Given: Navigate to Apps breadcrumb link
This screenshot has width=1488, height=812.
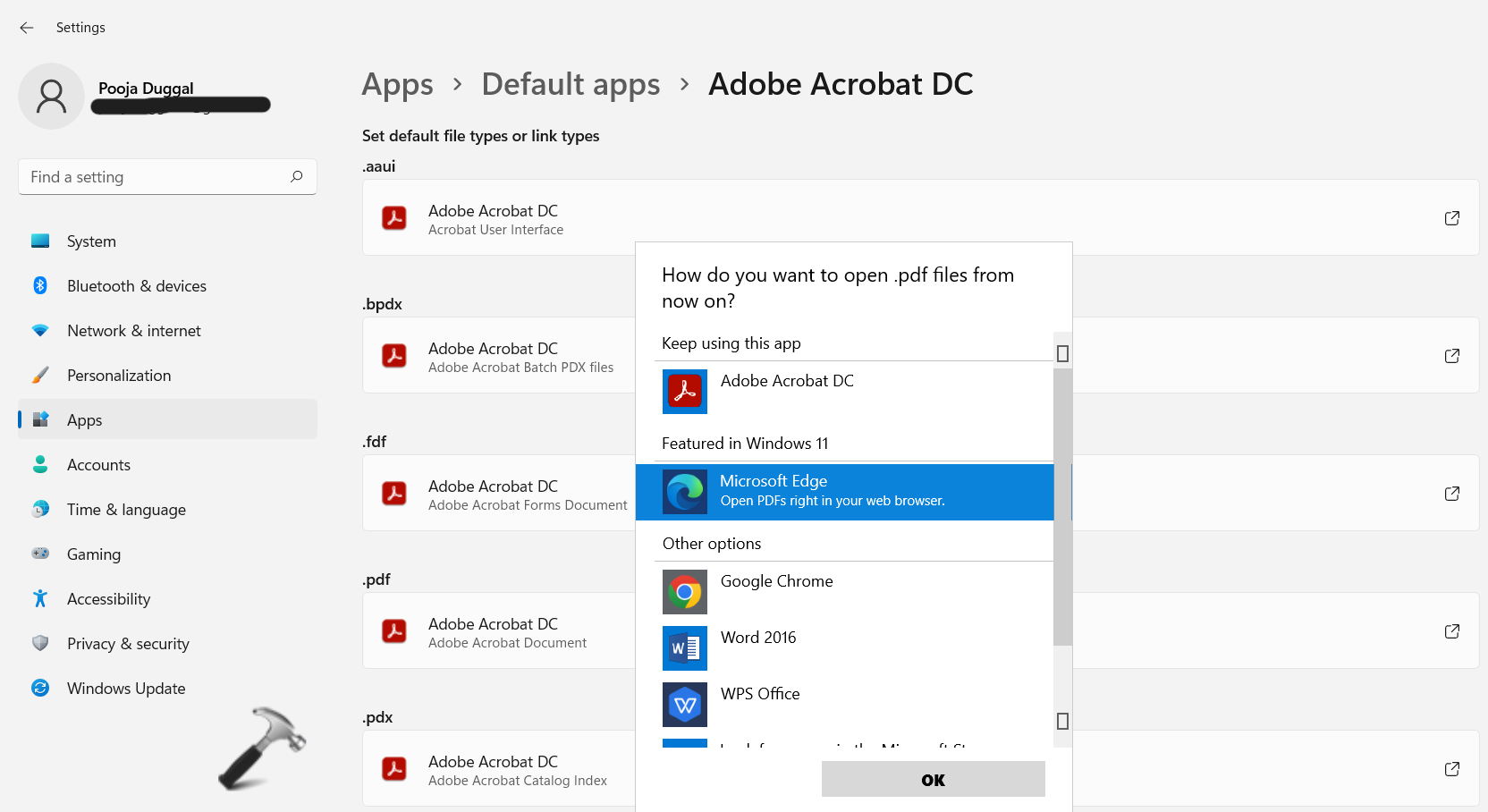Looking at the screenshot, I should (x=397, y=84).
